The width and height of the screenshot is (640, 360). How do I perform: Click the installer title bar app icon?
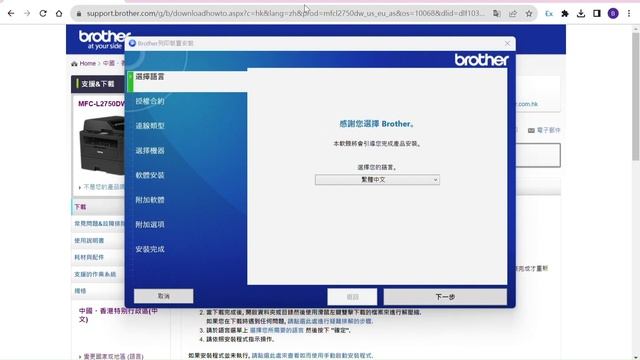tap(132, 43)
